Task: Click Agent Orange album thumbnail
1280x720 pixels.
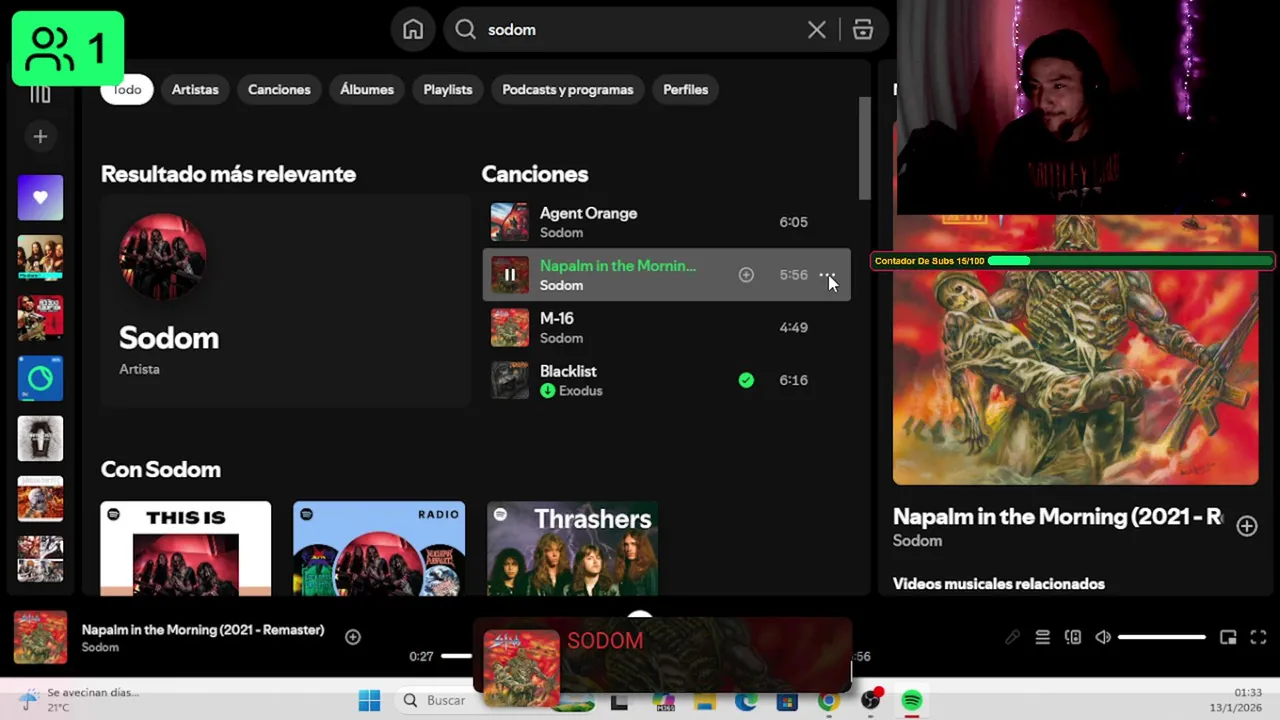Action: click(x=509, y=222)
